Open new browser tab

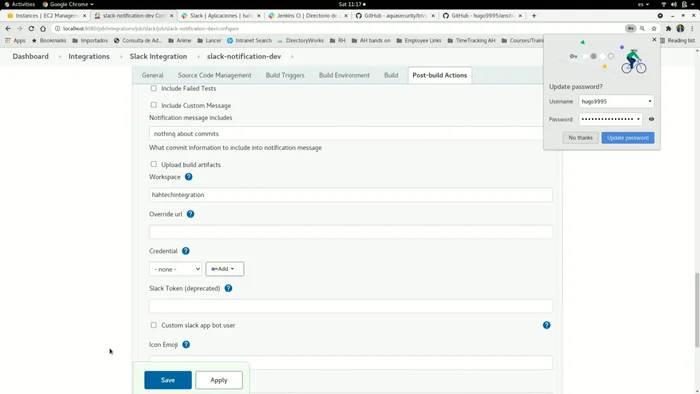coord(533,16)
